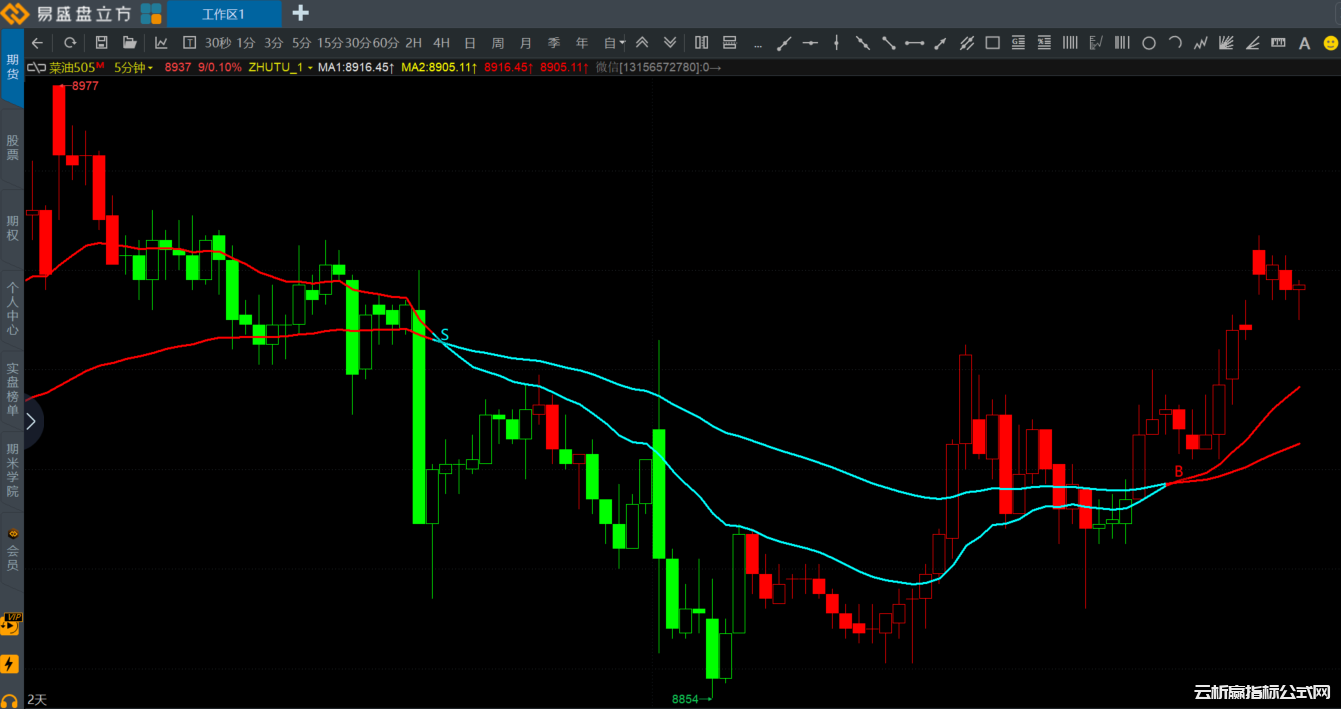
Task: Switch chart period to 1分
Action: tap(246, 43)
